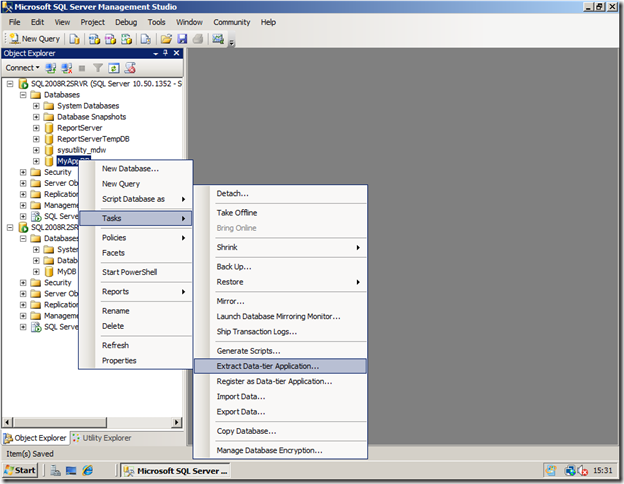Open the Object Explorer window position dropdown

coord(156,53)
